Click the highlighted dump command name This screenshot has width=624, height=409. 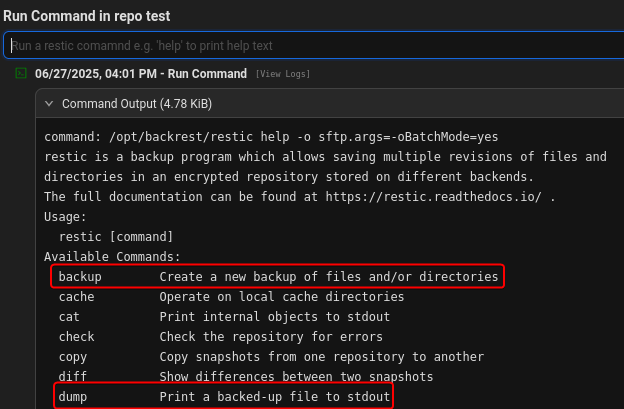73,397
